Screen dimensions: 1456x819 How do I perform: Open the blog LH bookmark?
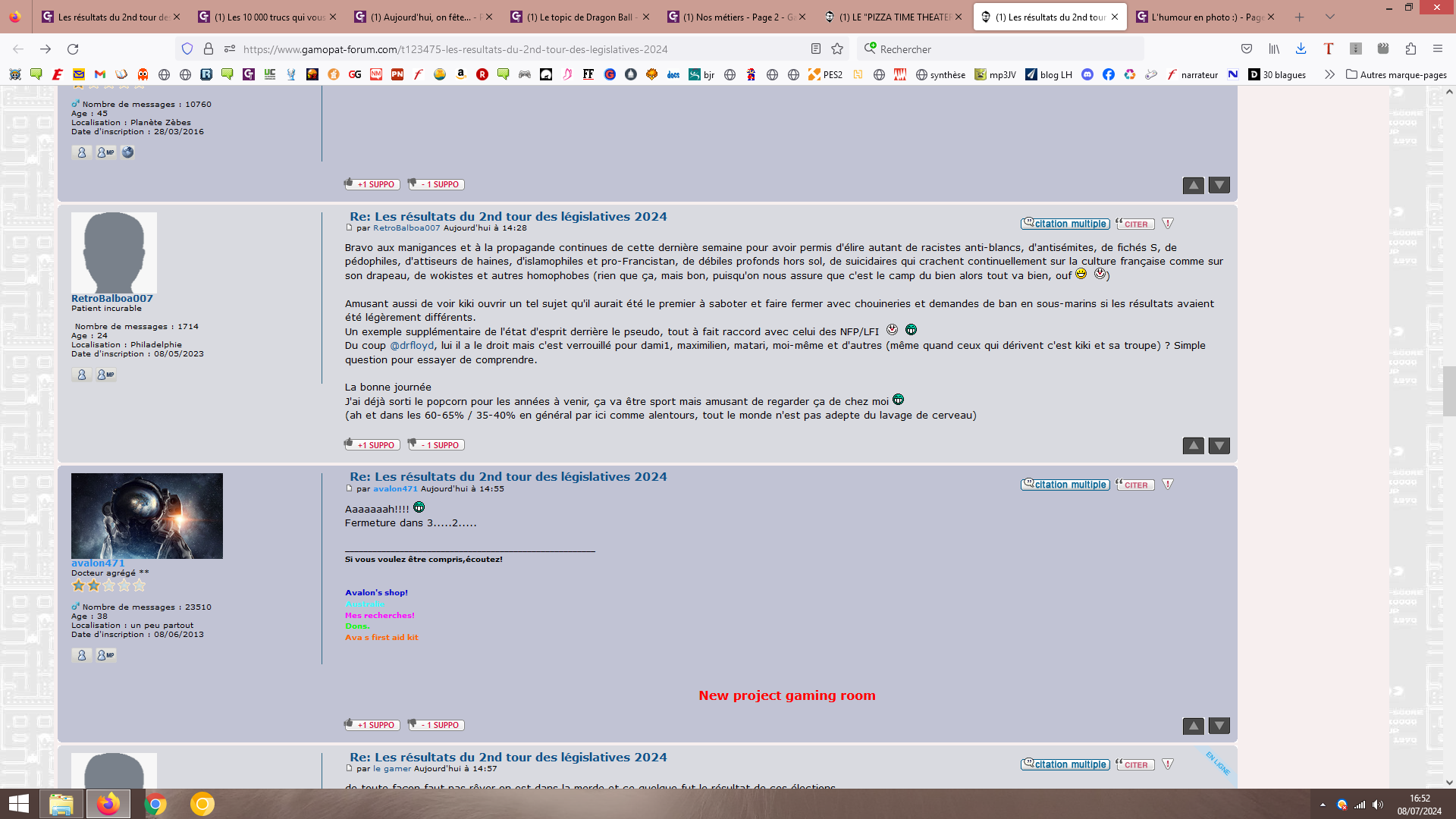coord(1049,74)
